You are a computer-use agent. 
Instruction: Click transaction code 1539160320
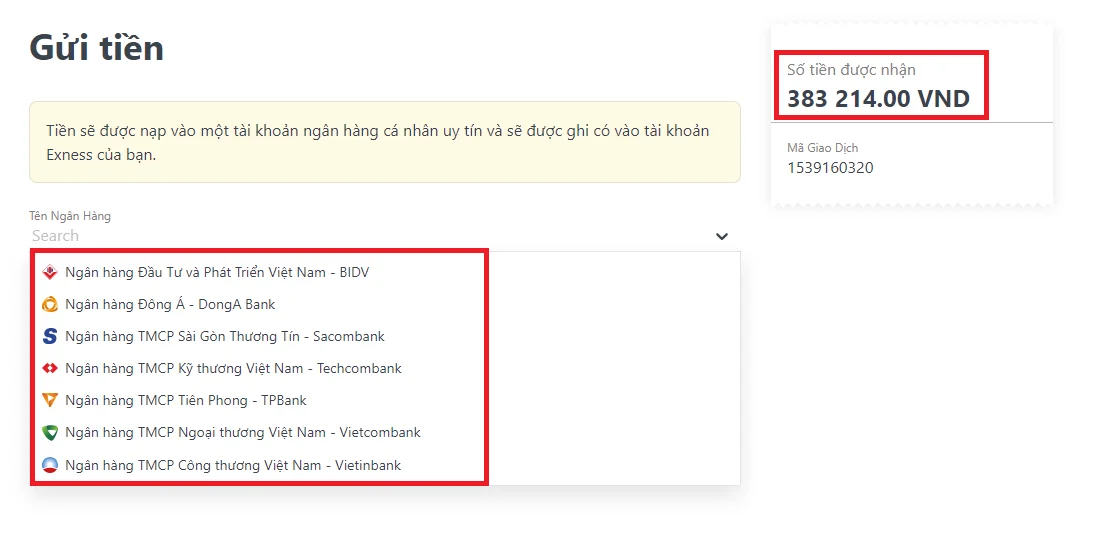click(x=830, y=168)
